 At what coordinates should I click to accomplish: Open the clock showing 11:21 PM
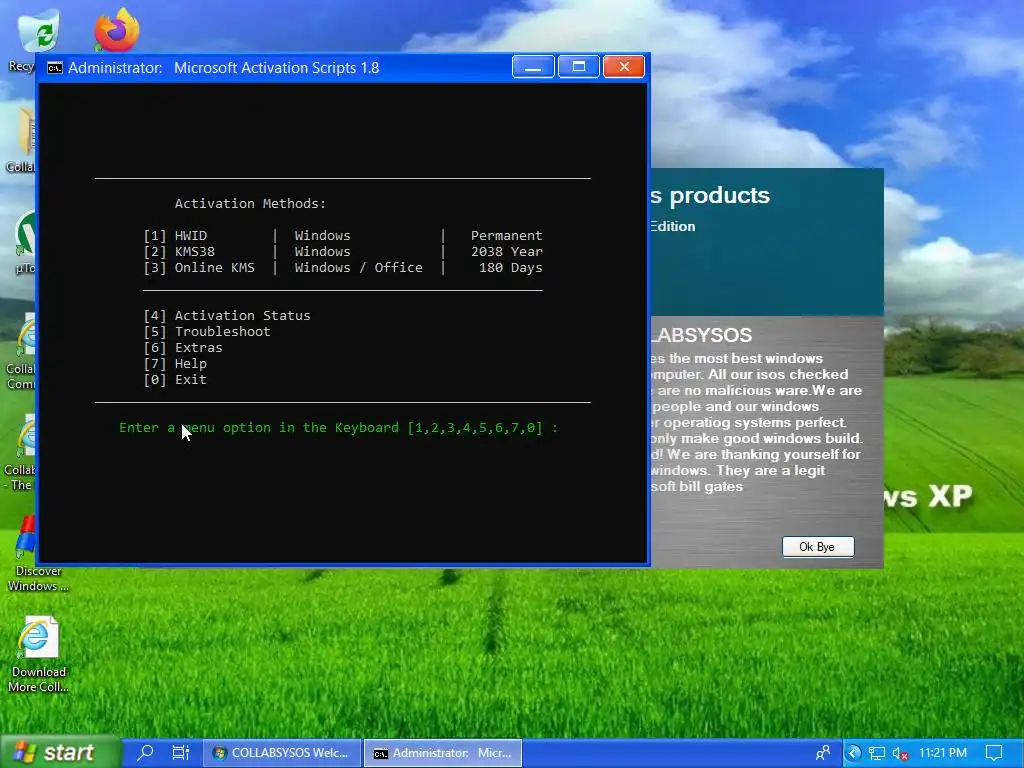click(942, 753)
